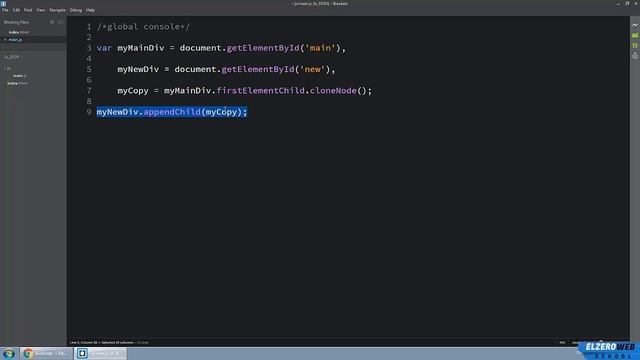Screen dimensions: 640x360
Task: Restore down the Brackets window
Action: pos(627,3)
